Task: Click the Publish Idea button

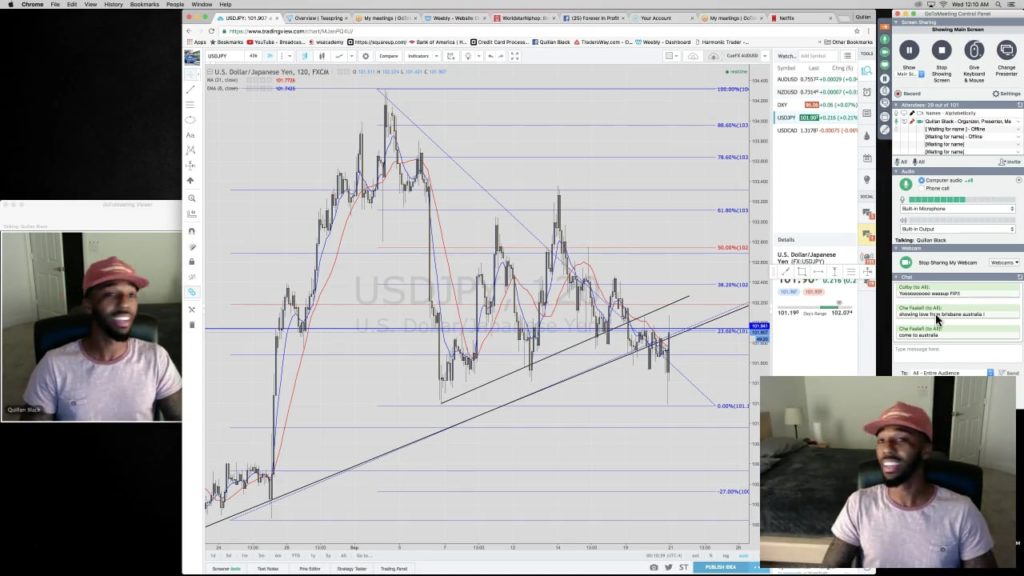Action: 720,568
